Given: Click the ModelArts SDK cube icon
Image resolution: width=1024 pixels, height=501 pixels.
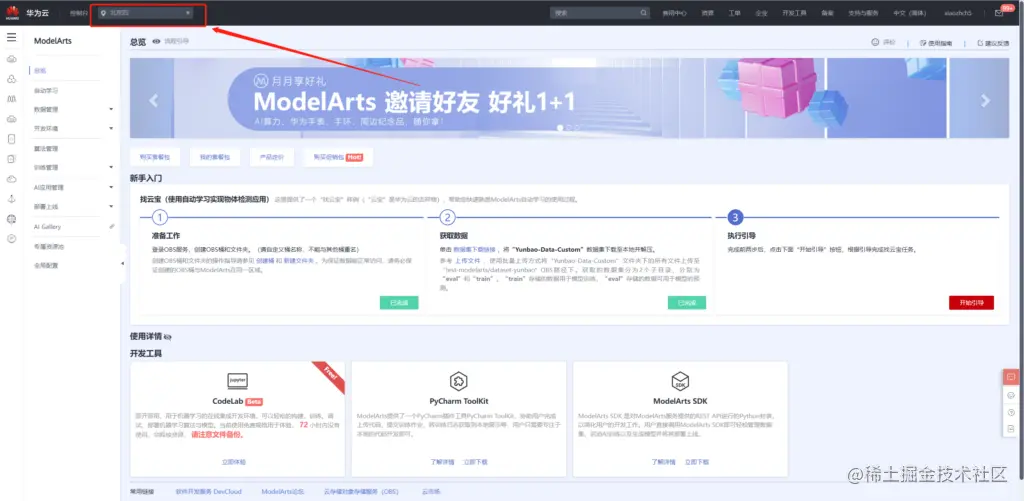Looking at the screenshot, I should tap(680, 381).
